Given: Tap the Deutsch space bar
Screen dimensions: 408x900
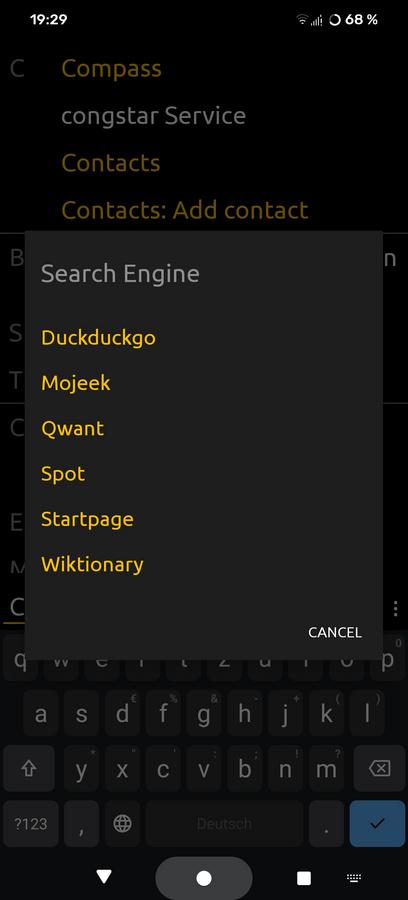Looking at the screenshot, I should (224, 824).
